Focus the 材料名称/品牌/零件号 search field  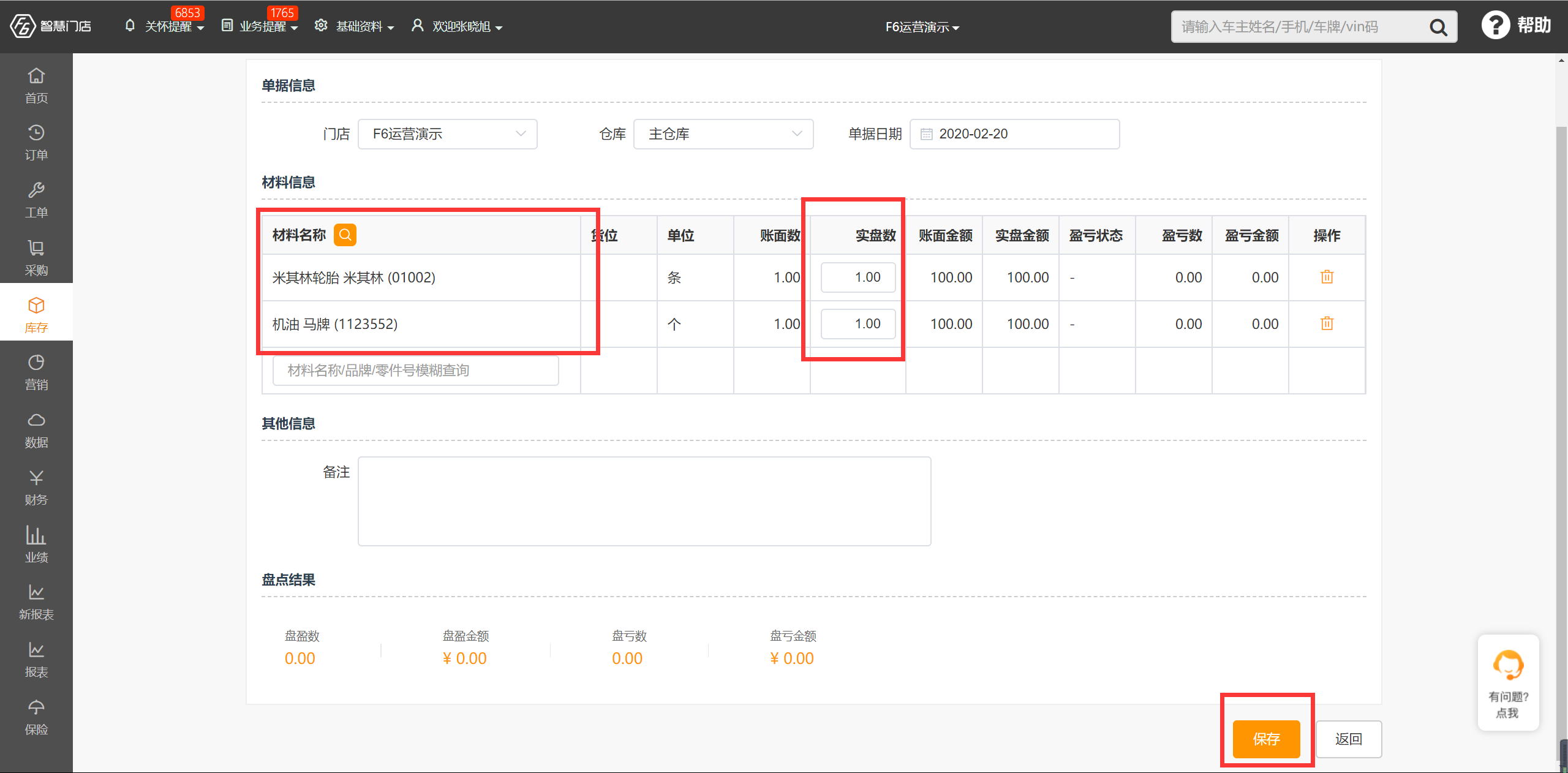click(415, 371)
